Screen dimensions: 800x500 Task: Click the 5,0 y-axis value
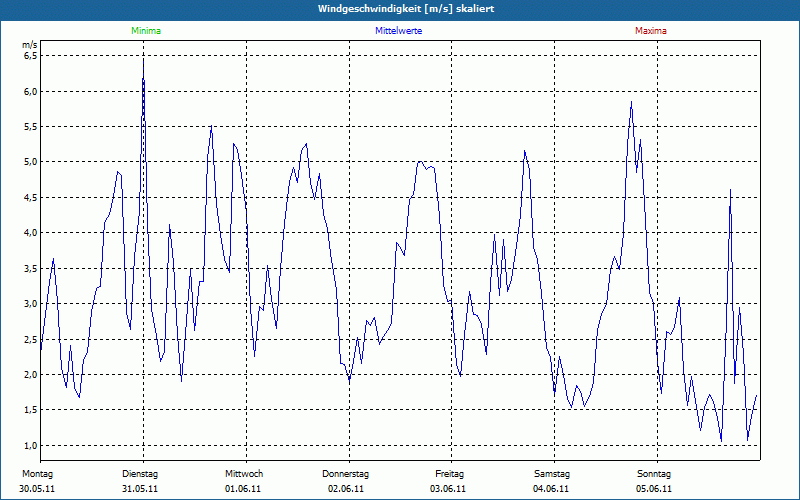click(x=31, y=162)
